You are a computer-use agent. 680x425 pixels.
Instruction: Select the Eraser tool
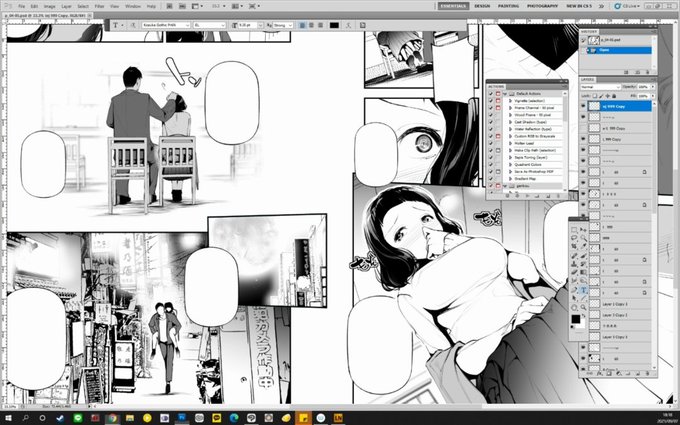tap(574, 272)
